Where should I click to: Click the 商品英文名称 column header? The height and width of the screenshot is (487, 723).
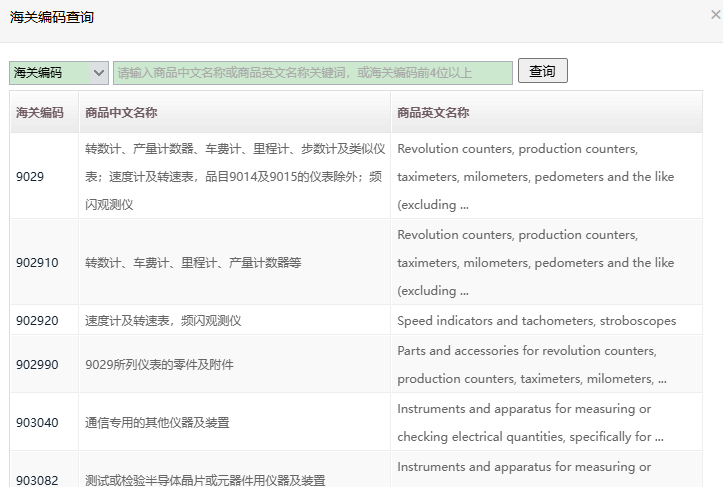pos(433,113)
